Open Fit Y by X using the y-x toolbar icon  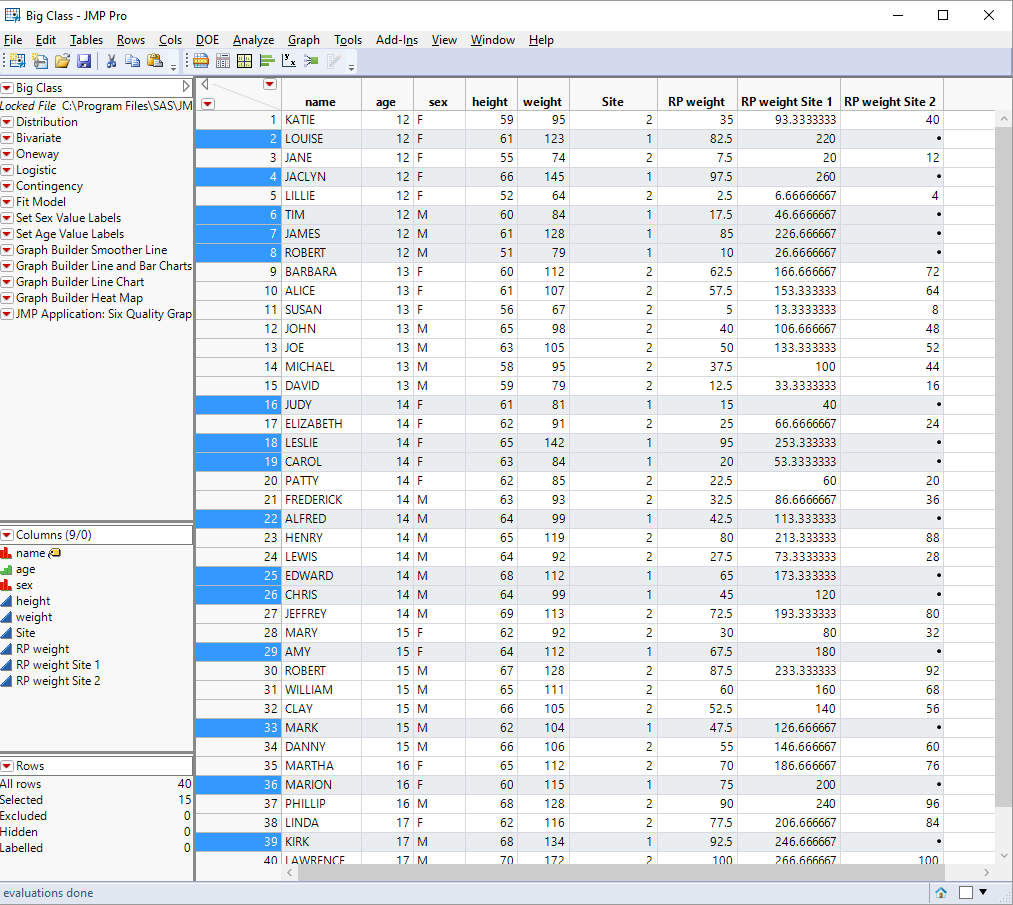pyautogui.click(x=288, y=61)
